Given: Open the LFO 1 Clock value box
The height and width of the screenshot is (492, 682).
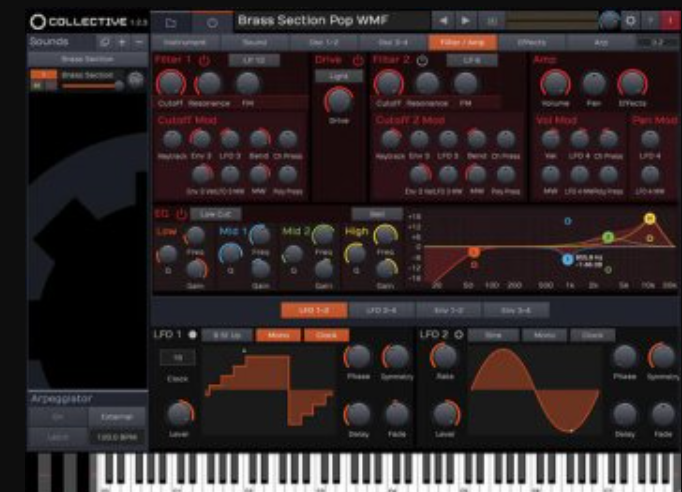Looking at the screenshot, I should click(x=178, y=358).
